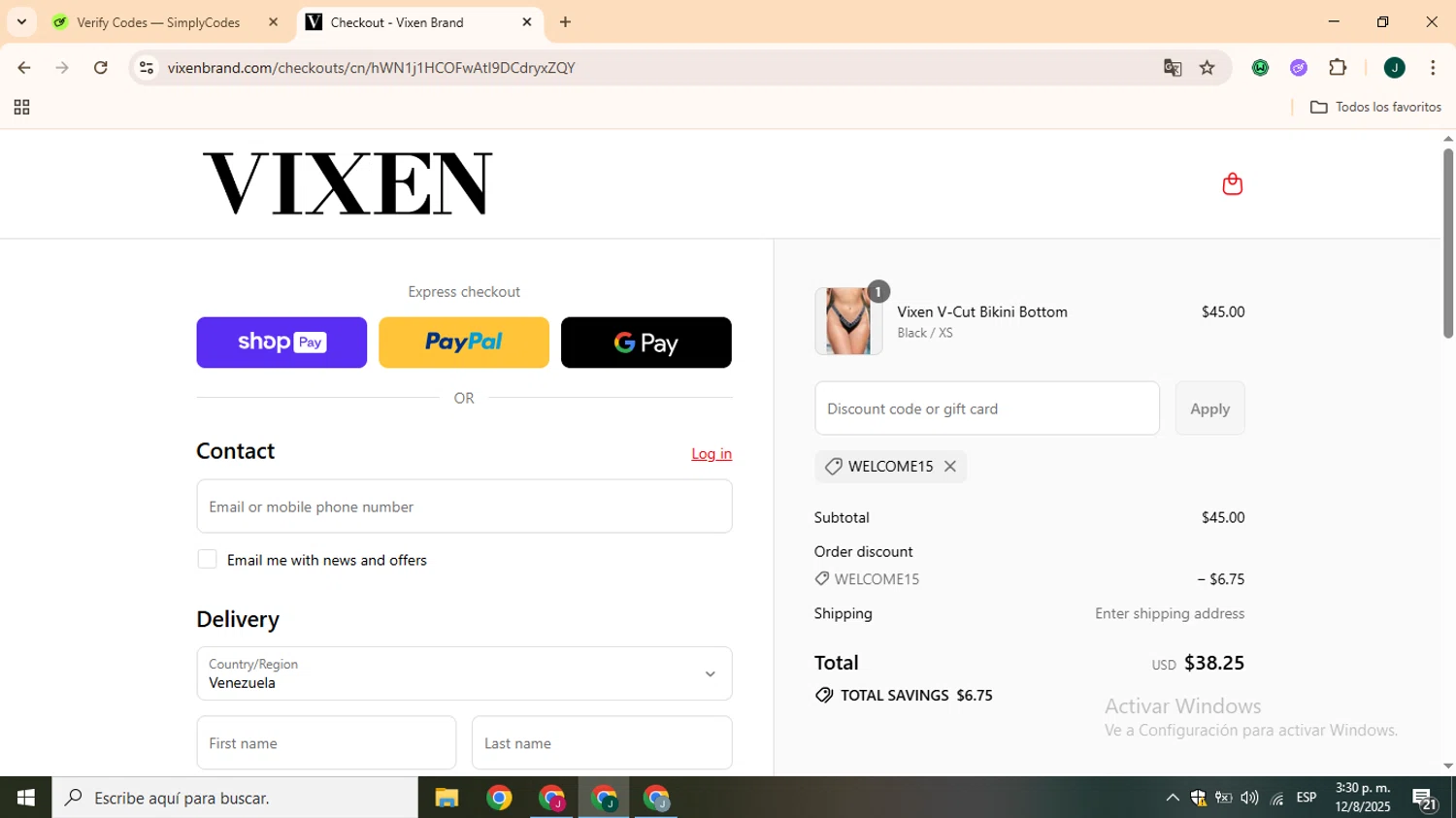Expand the Country/Region dropdown
The height and width of the screenshot is (818, 1456).
464,673
